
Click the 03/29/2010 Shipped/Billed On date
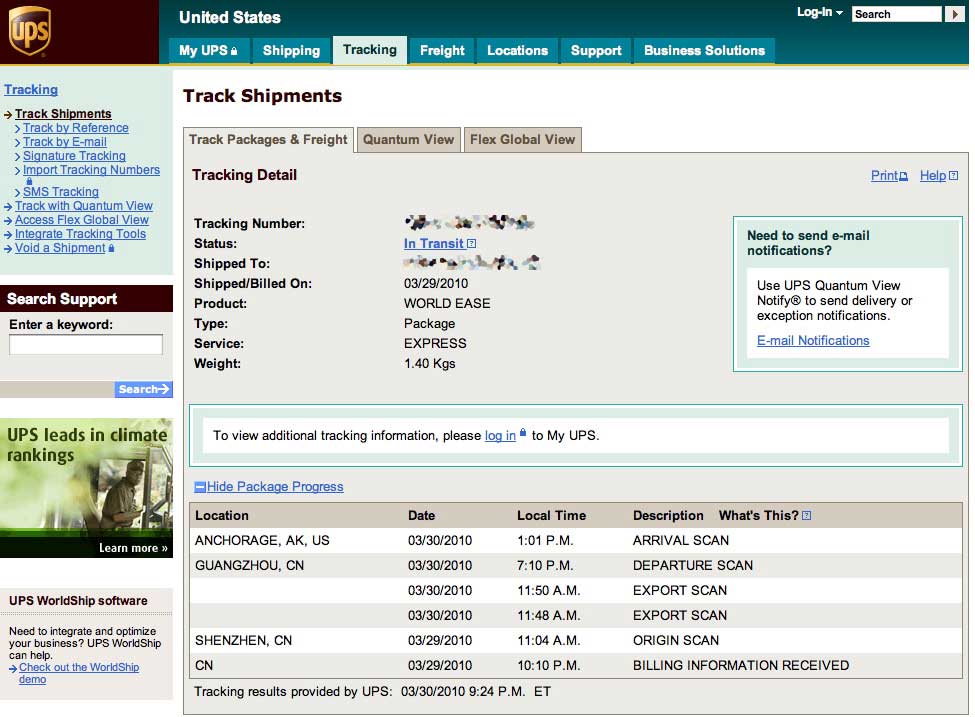pyautogui.click(x=436, y=284)
